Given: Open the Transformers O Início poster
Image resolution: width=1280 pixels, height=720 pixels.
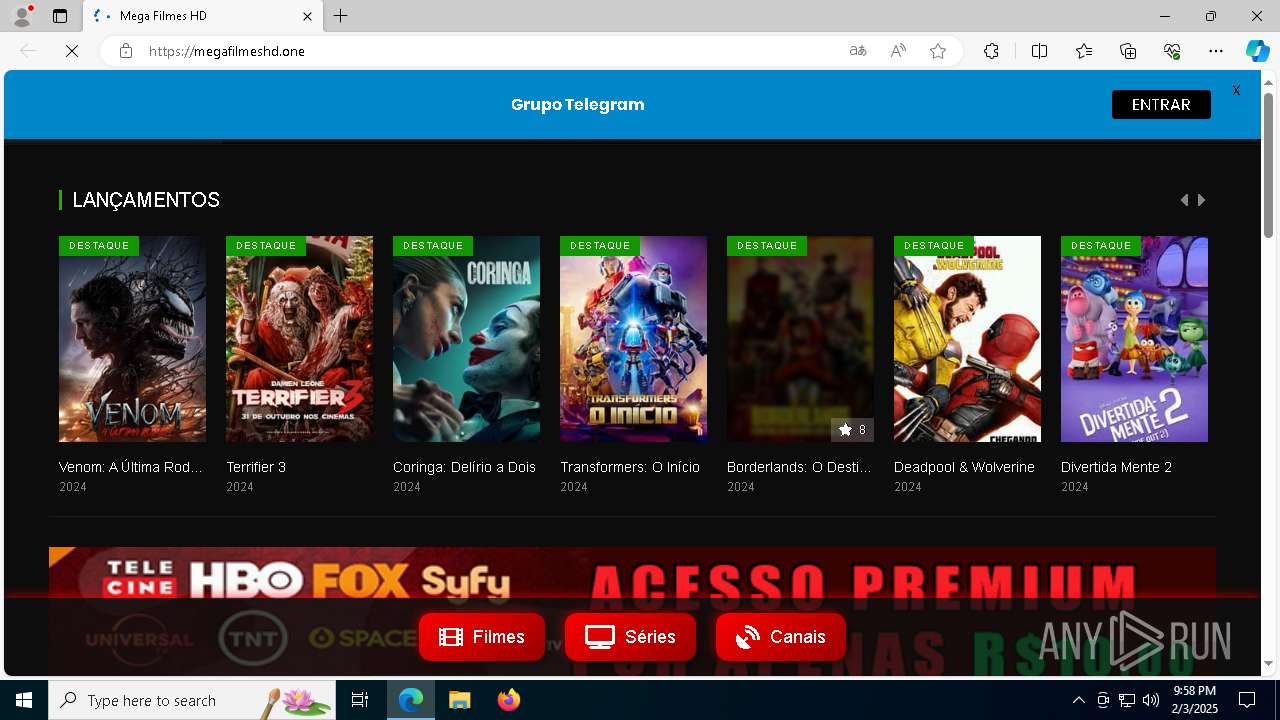Looking at the screenshot, I should click(x=633, y=339).
